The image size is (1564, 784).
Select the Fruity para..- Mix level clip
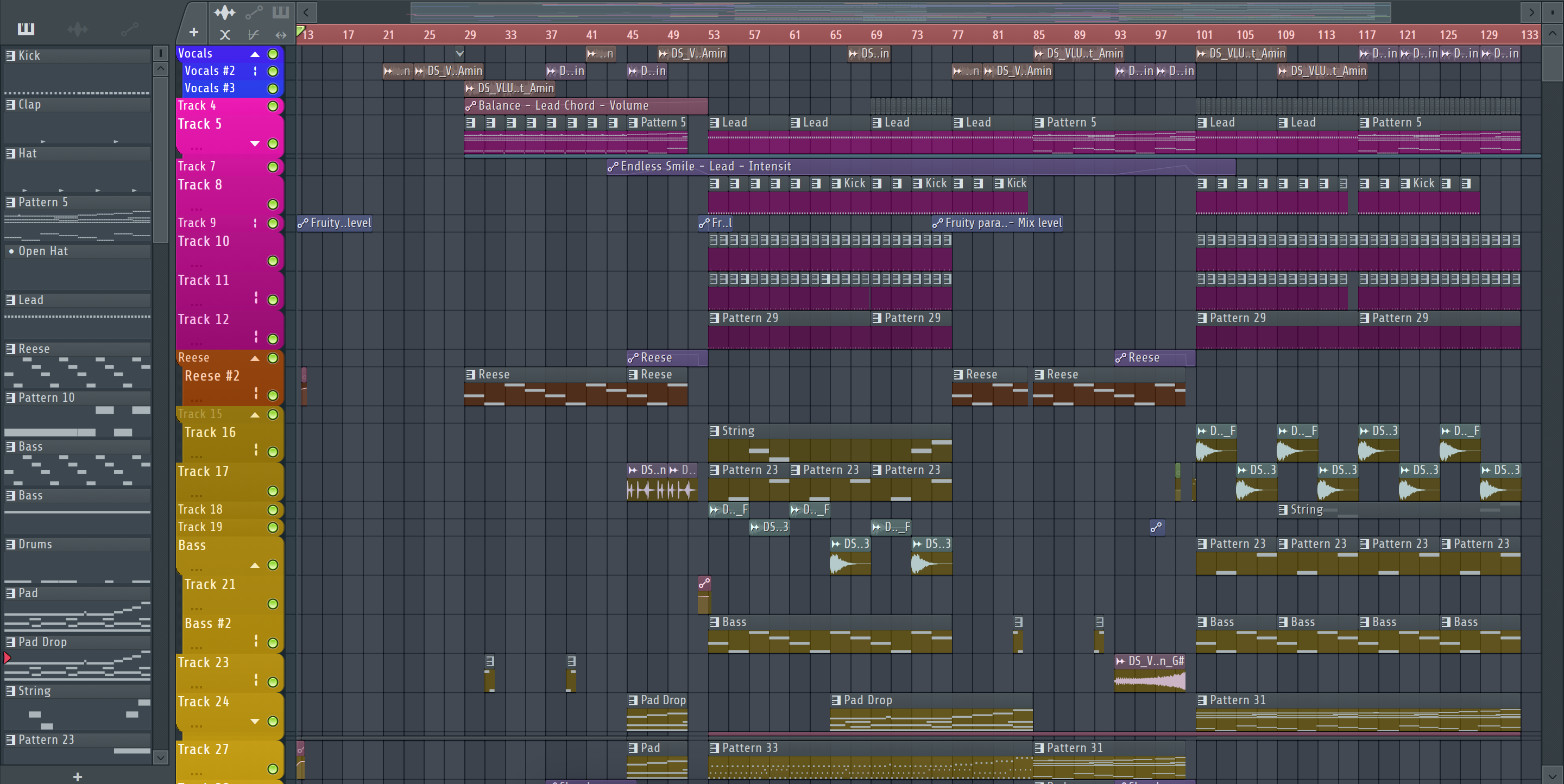(x=998, y=223)
